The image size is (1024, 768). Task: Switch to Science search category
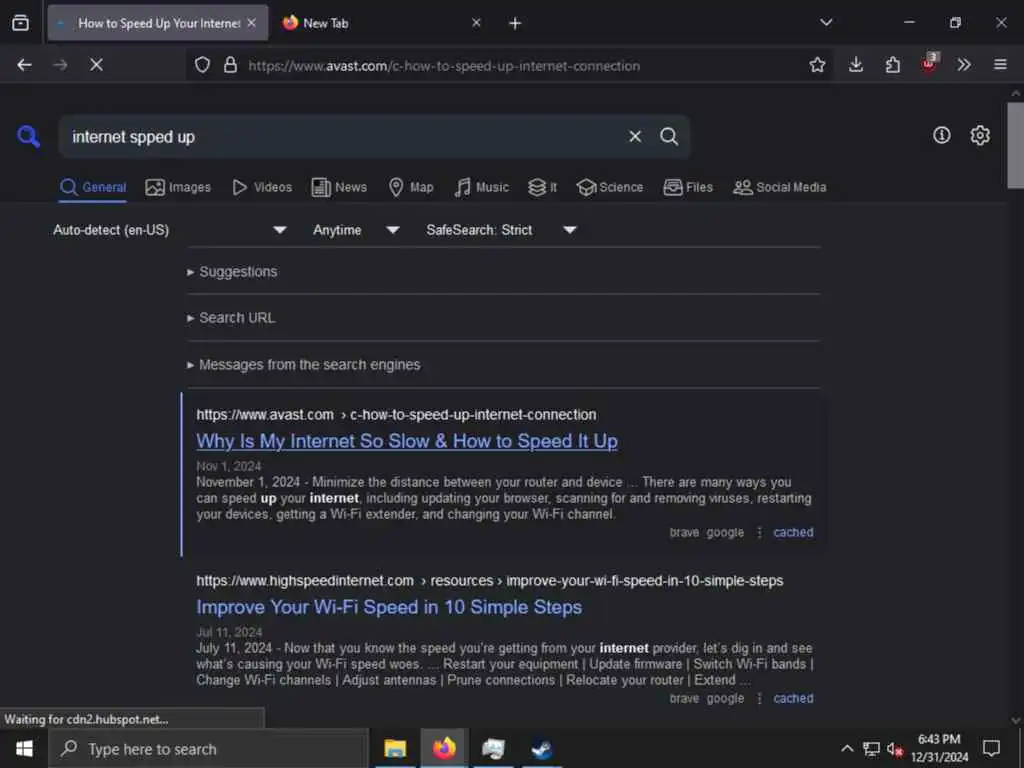click(610, 187)
